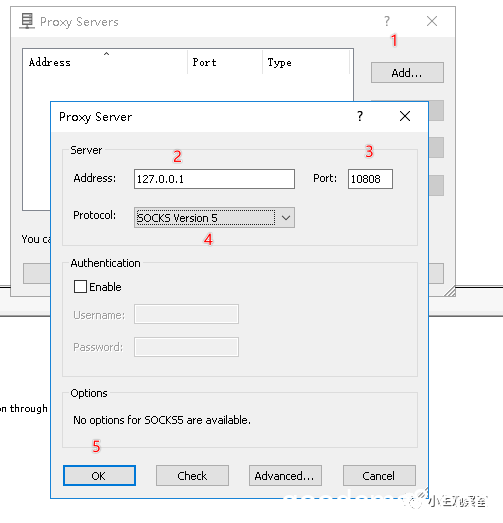Open Advanced... proxy settings

[285, 476]
